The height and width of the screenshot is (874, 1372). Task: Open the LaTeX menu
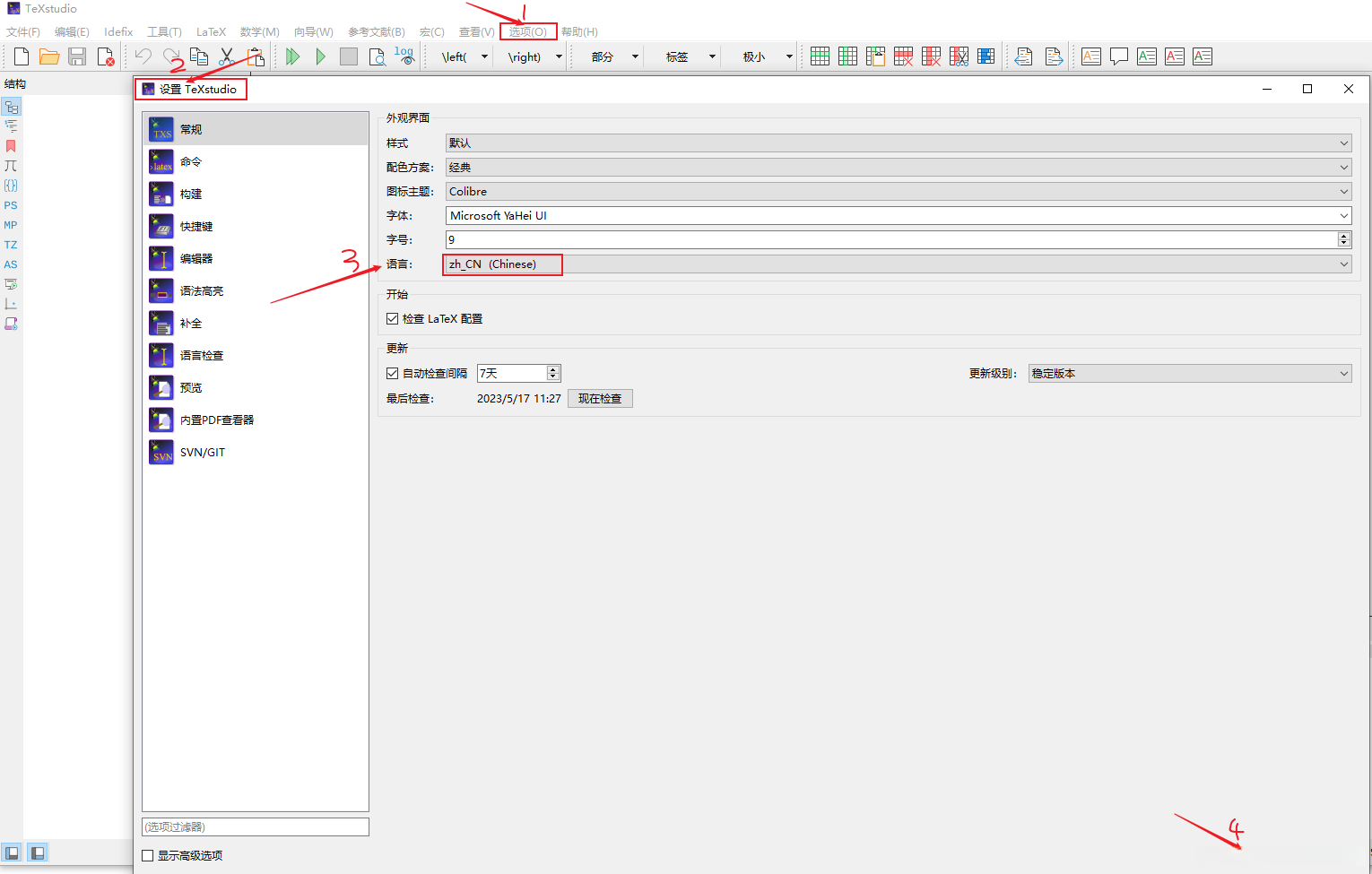click(x=212, y=31)
